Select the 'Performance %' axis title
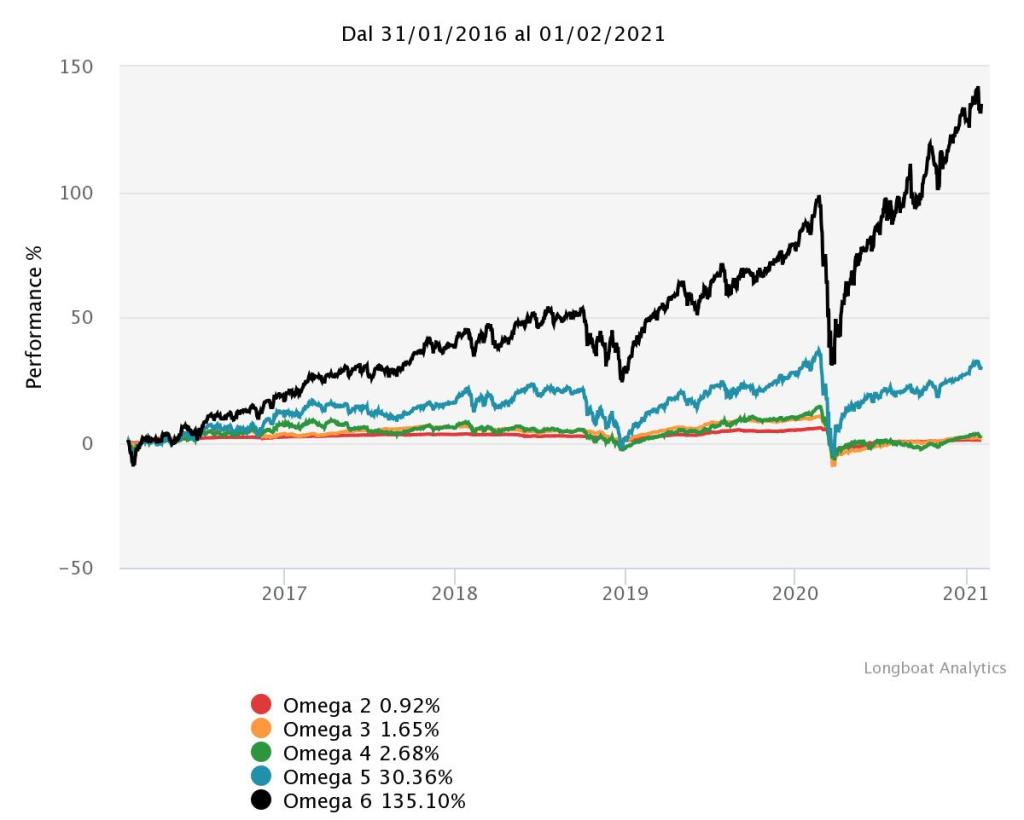Viewport: 1024px width, 820px height. (34, 315)
